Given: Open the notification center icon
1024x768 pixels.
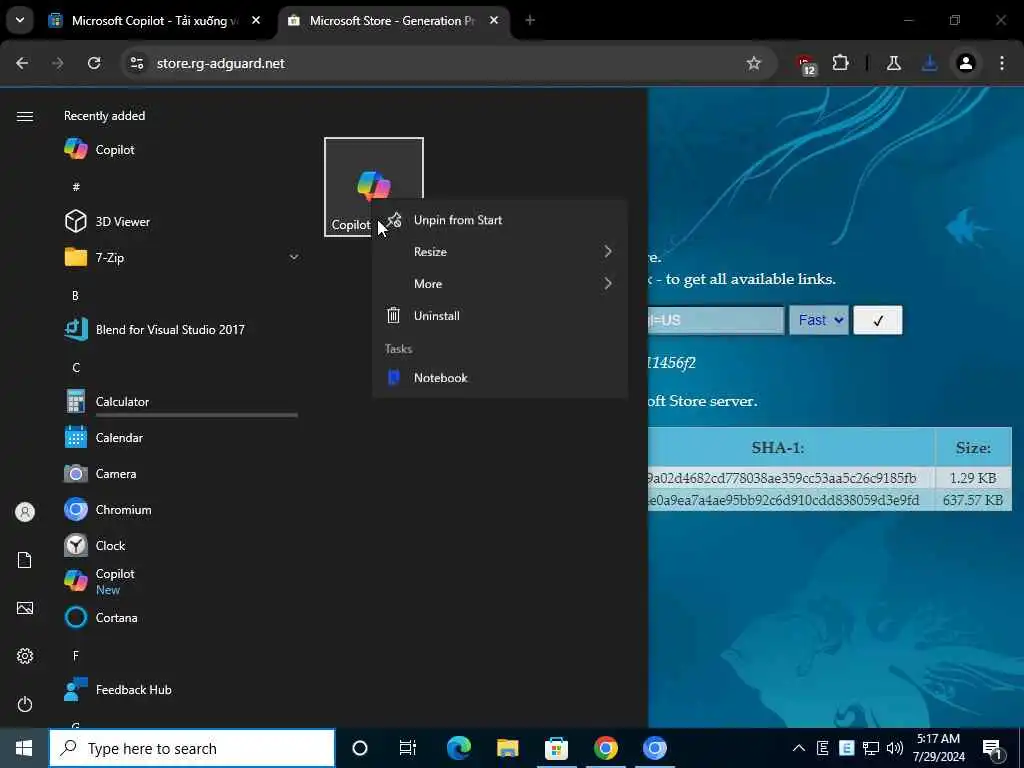Looking at the screenshot, I should [993, 748].
